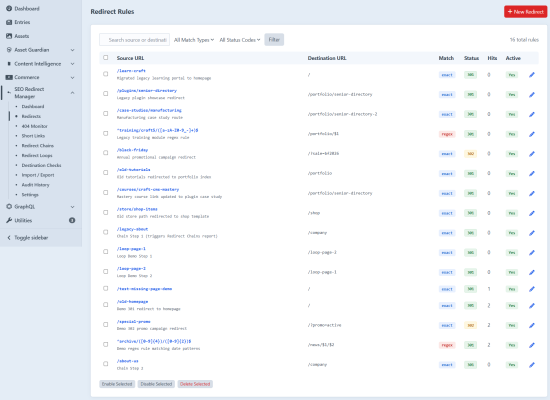
Task: Click the Delete Selected button
Action: coord(195,384)
